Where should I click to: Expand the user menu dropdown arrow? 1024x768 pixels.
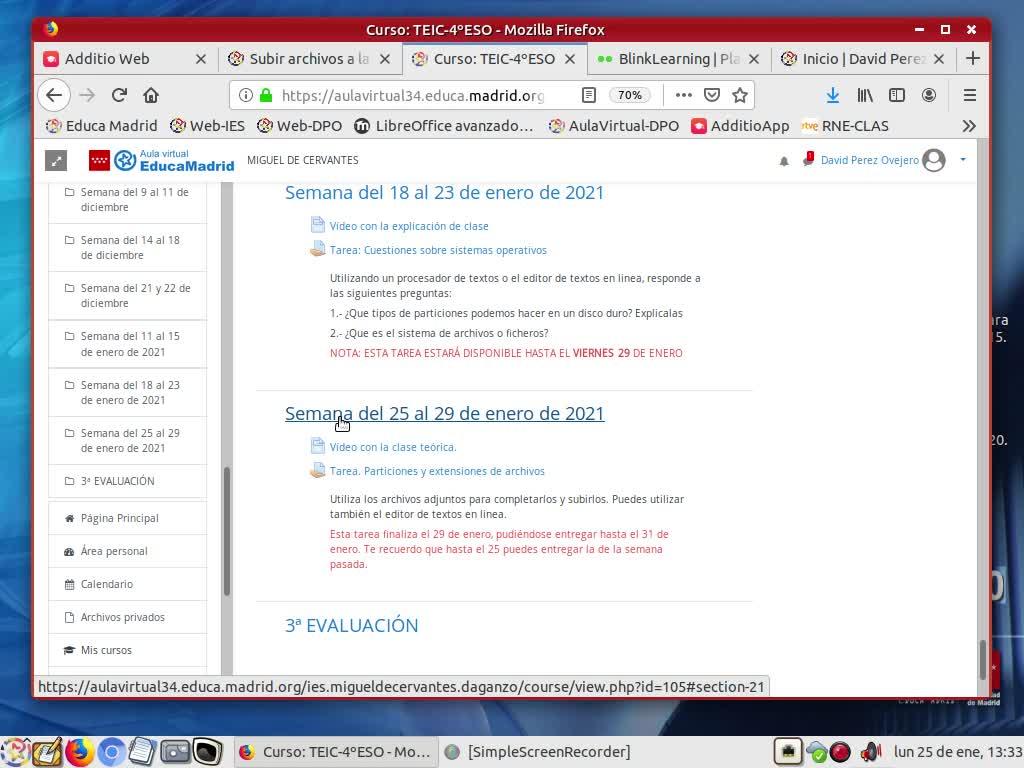click(963, 159)
